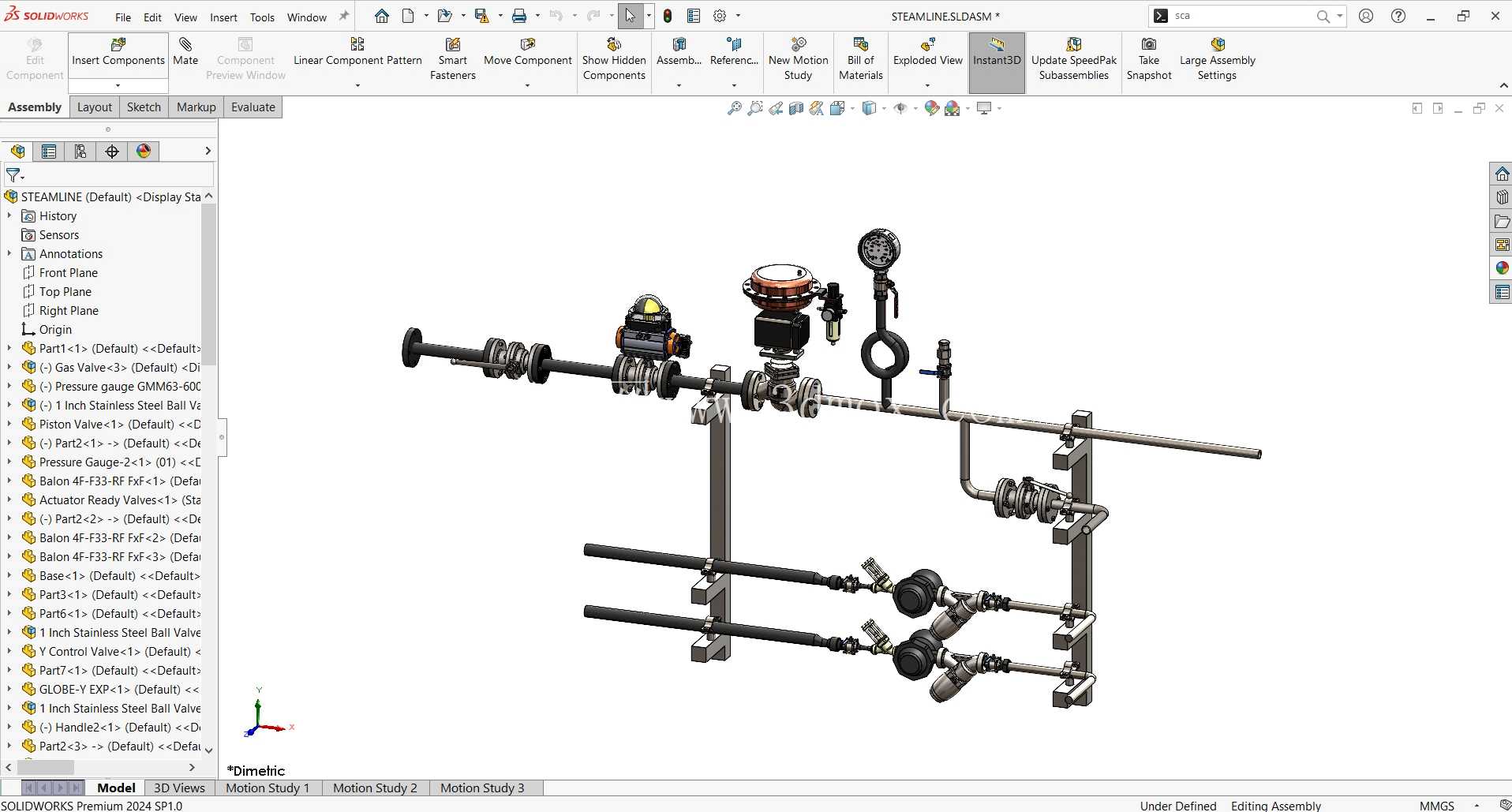Expand the Part1<1> component node
This screenshot has width=1512, height=812.
(9, 348)
